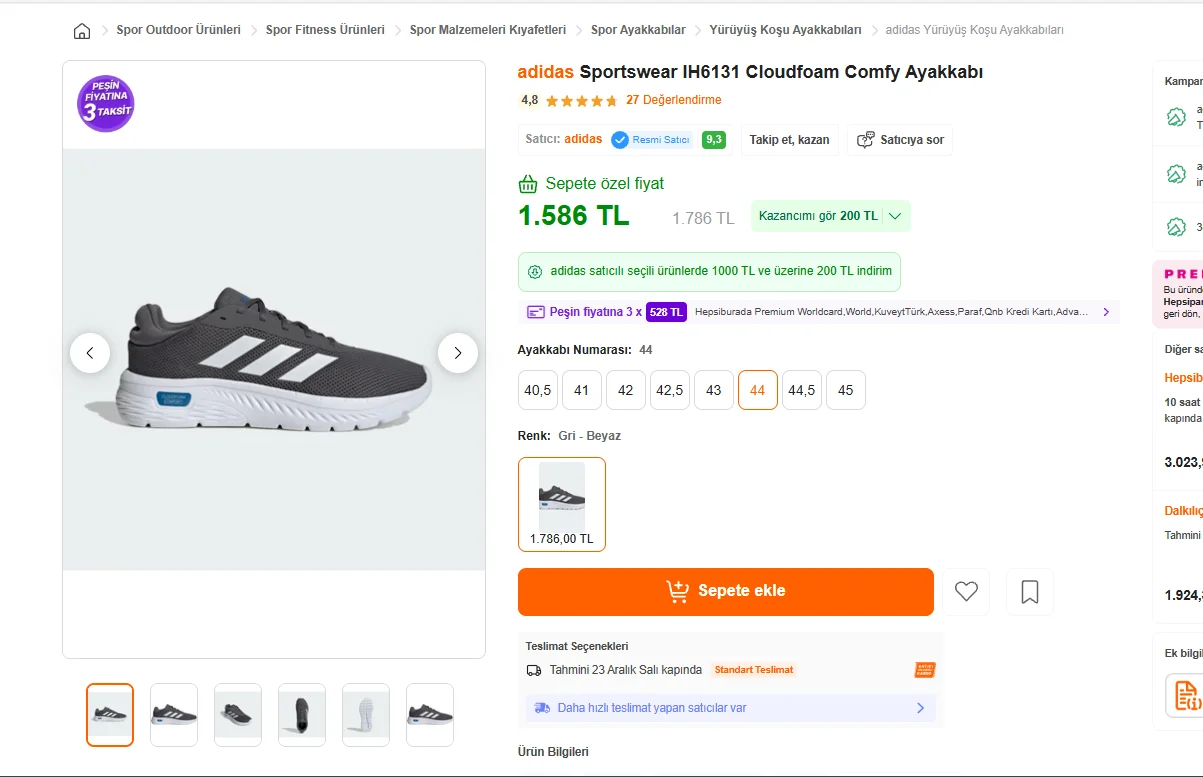Open Spor Ayakkabılar breadcrumb category
This screenshot has width=1203, height=777.
638,30
